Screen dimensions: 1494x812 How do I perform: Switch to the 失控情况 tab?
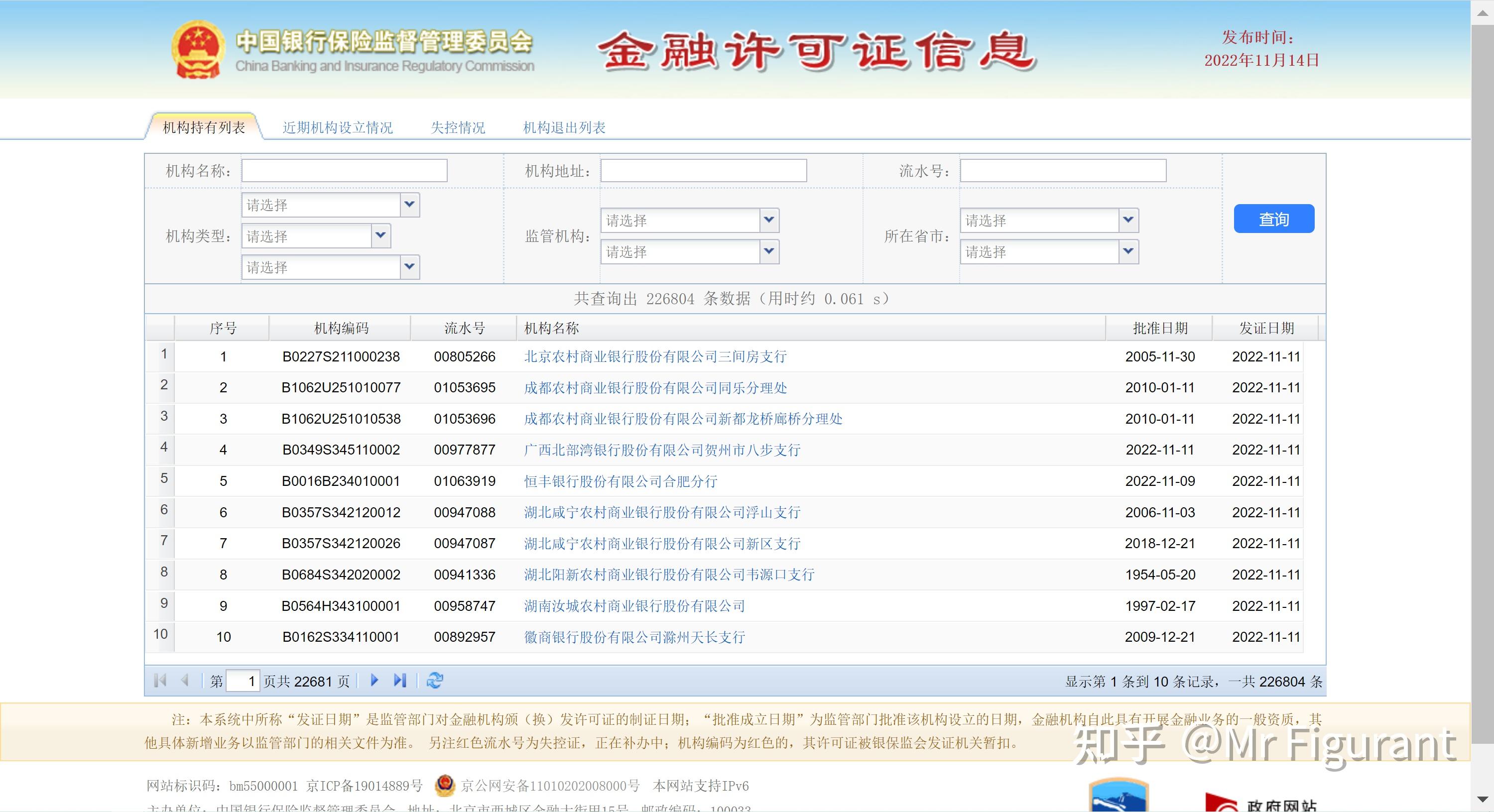pos(458,127)
